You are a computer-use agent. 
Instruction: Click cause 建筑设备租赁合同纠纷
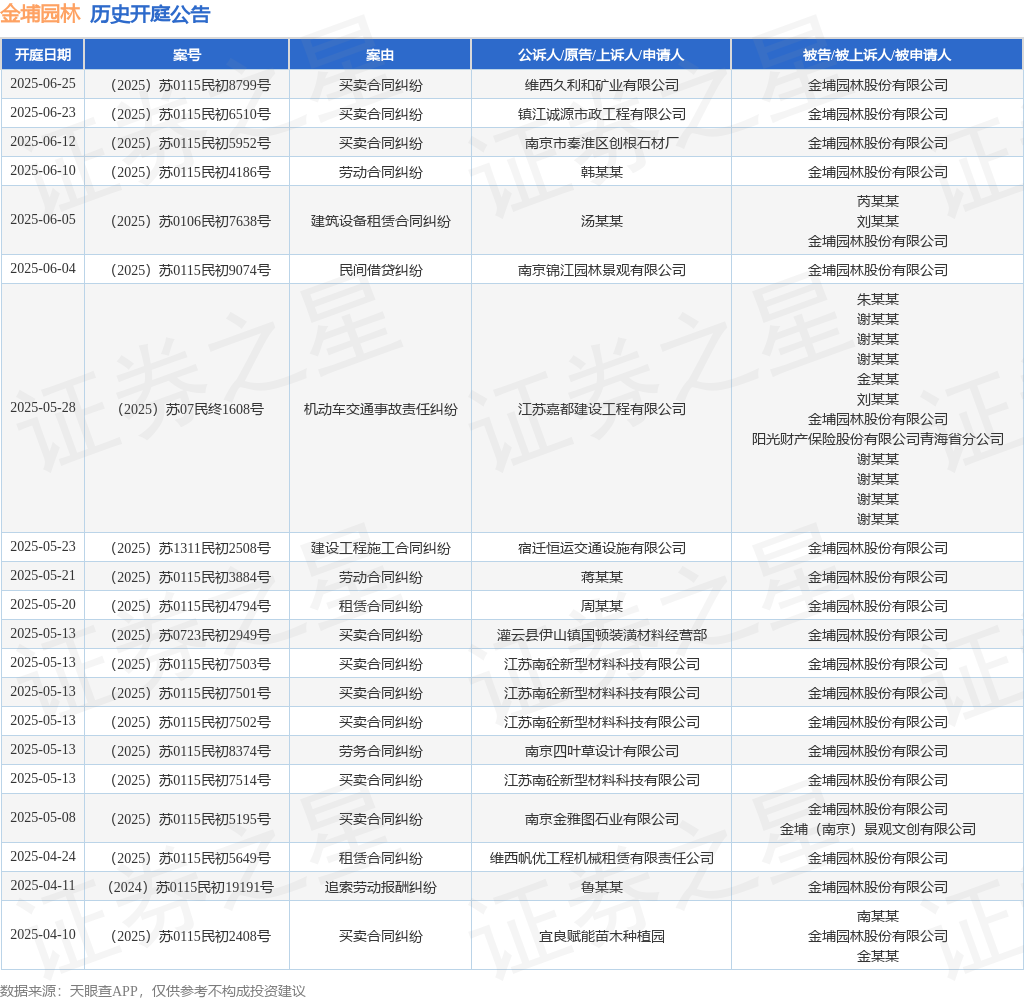tap(380, 221)
